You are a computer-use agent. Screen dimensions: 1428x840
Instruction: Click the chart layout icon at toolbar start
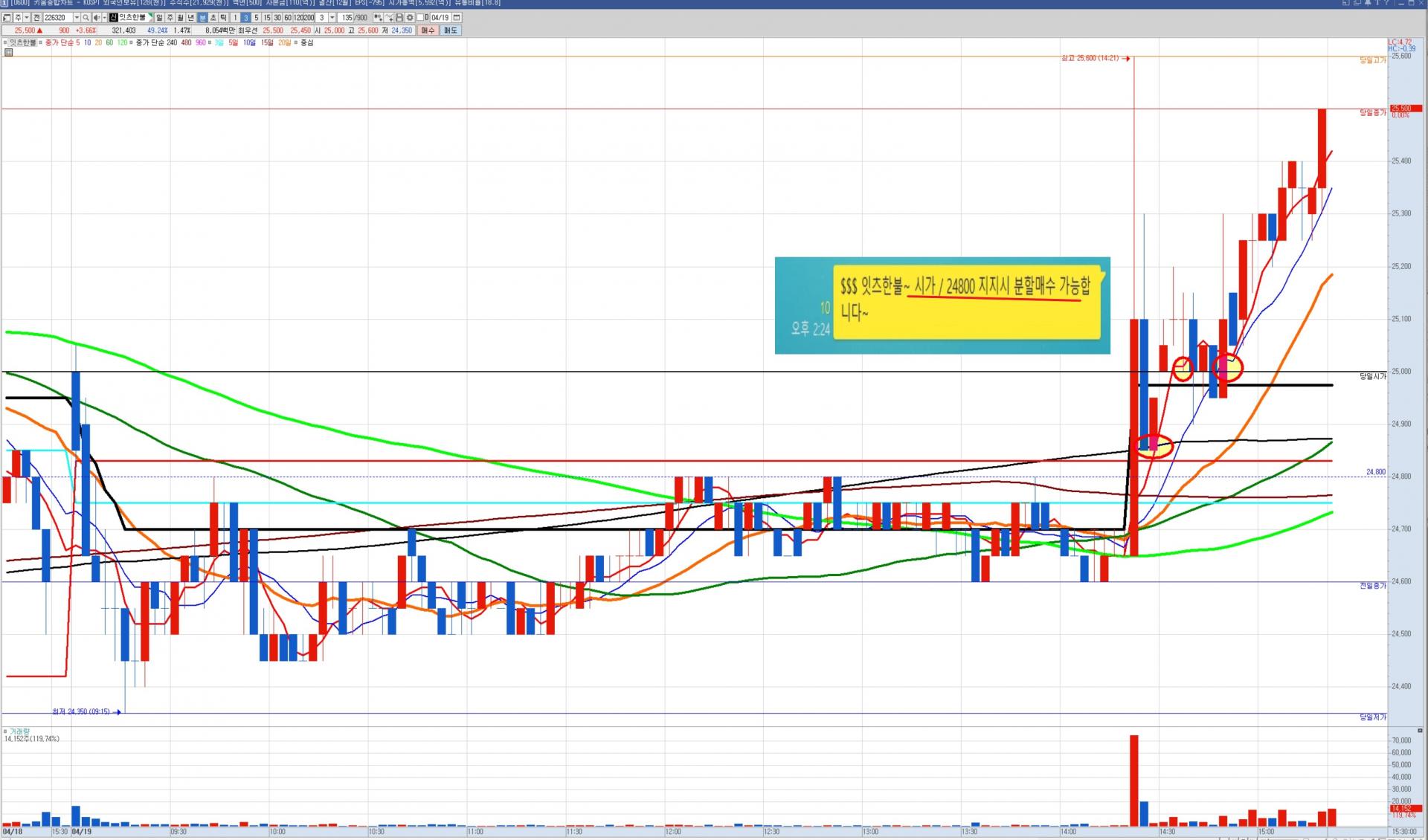click(6, 18)
